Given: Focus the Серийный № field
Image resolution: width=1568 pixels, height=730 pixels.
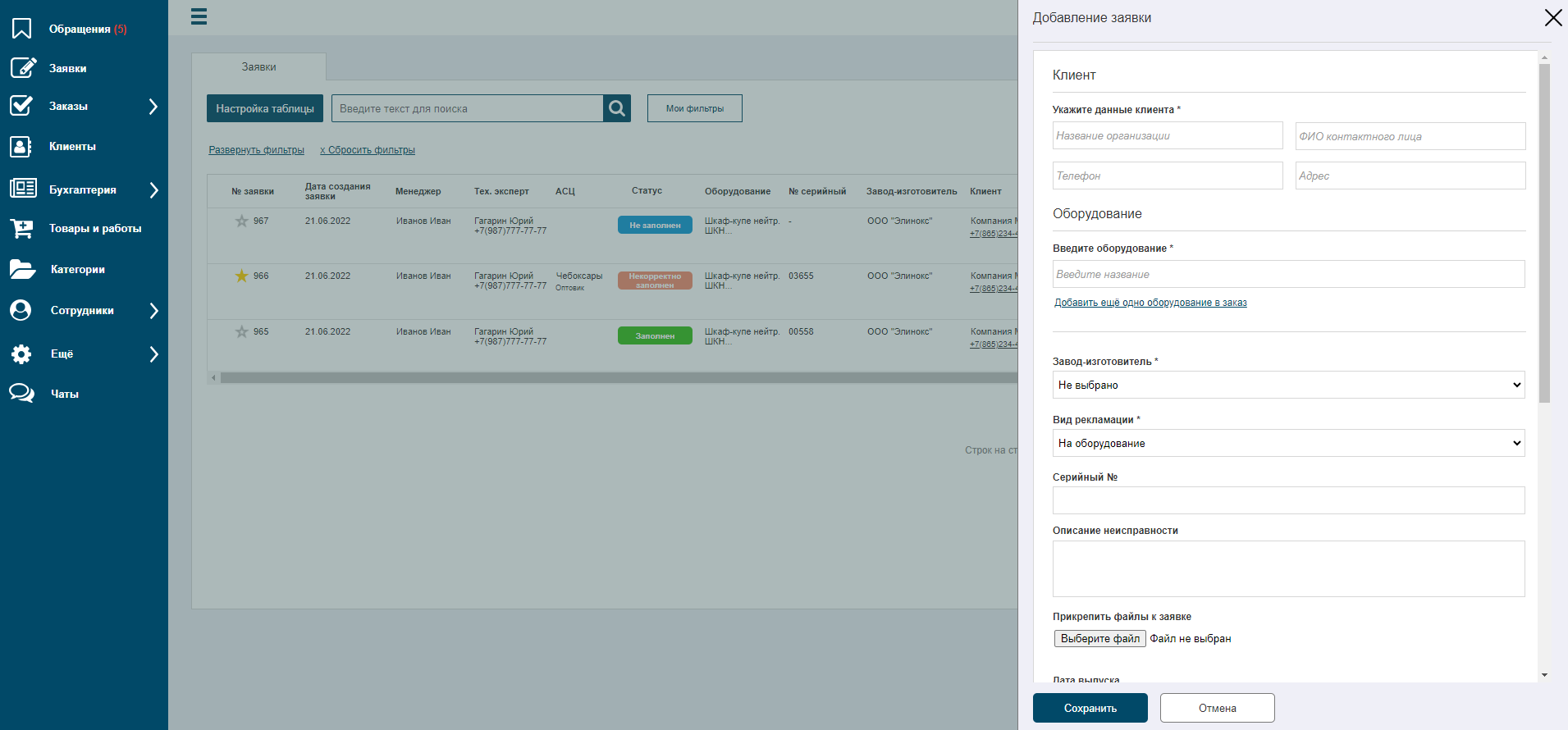Looking at the screenshot, I should coord(1288,500).
